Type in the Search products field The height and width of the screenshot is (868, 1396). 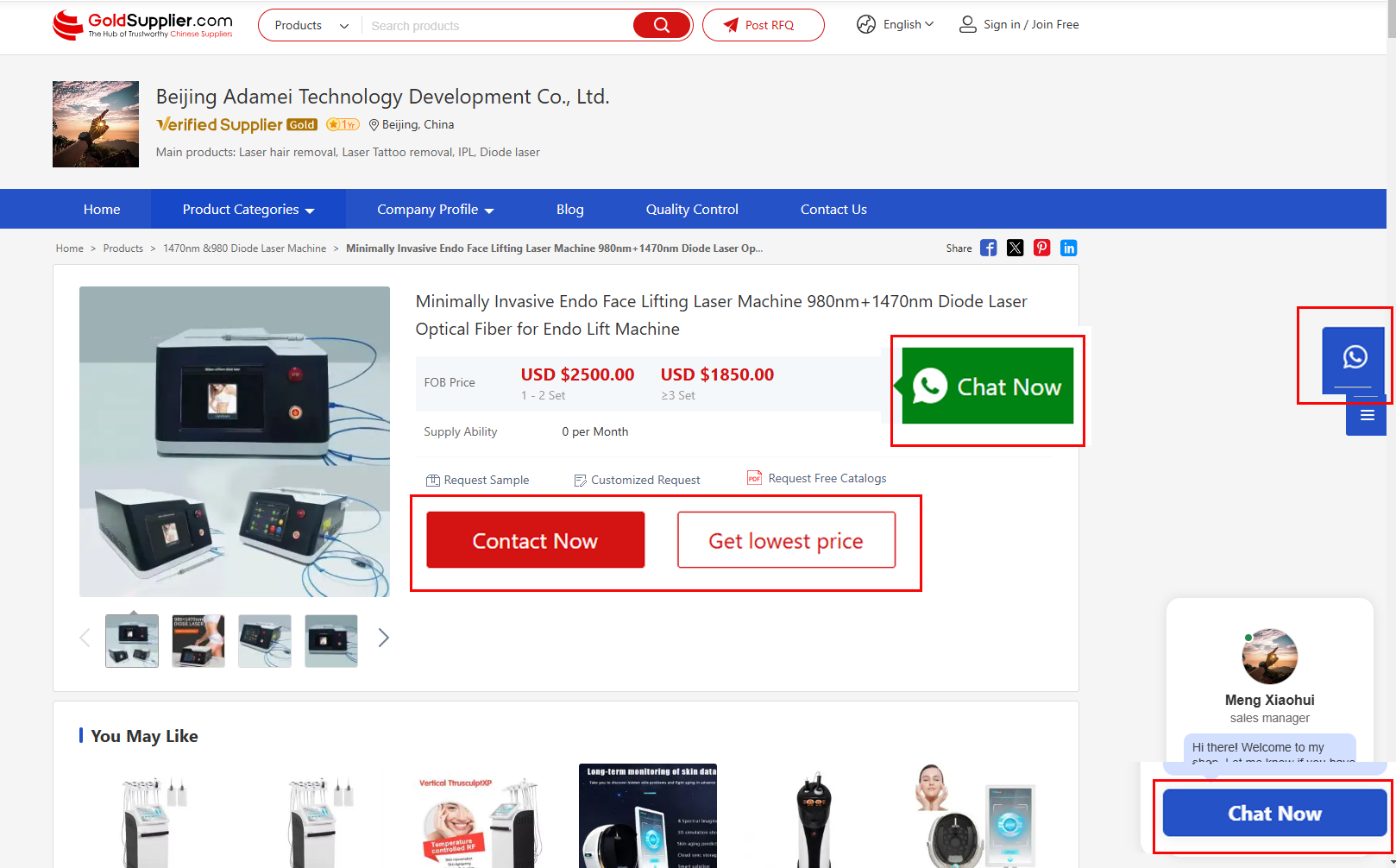click(x=496, y=26)
